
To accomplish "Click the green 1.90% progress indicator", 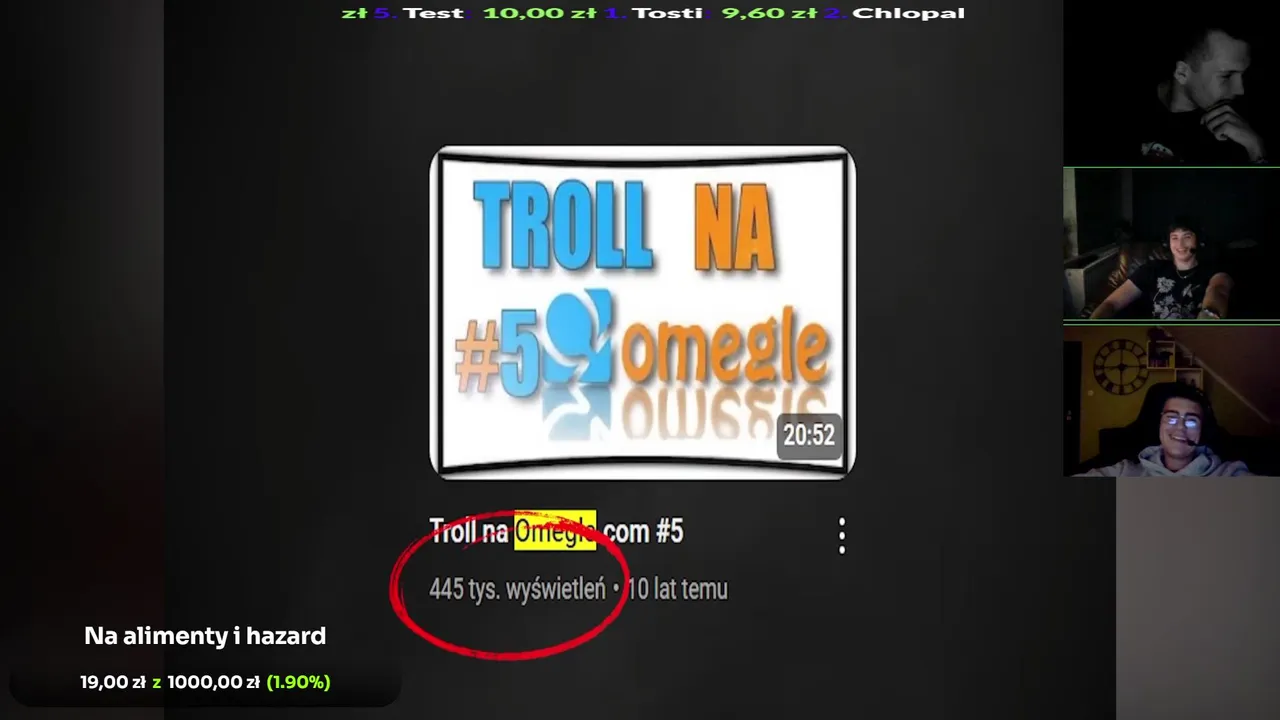I will pyautogui.click(x=298, y=682).
